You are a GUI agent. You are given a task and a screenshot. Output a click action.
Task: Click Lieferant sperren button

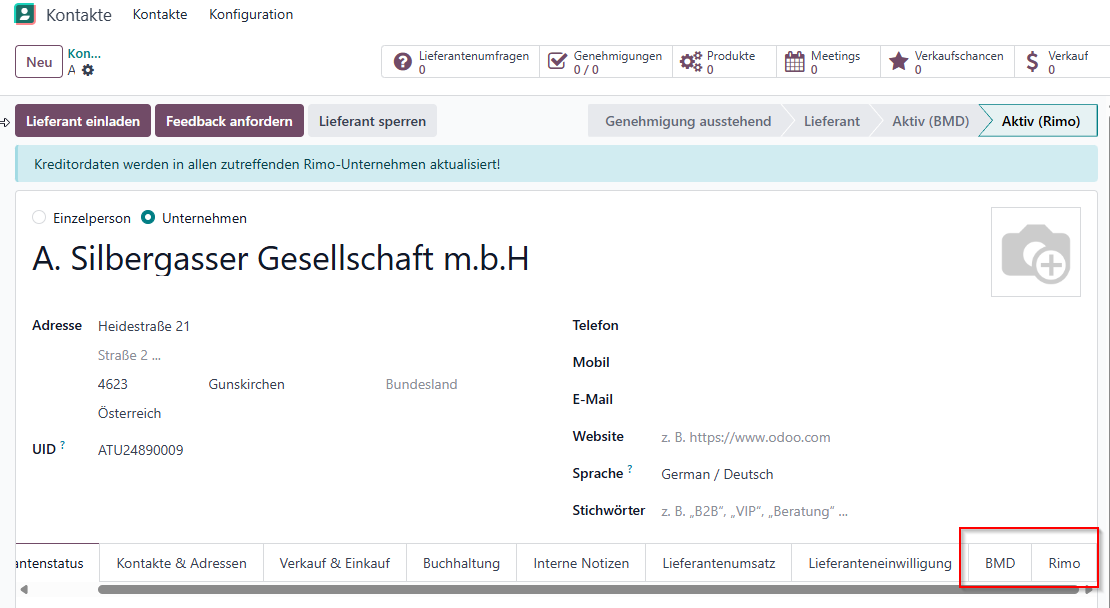(372, 121)
